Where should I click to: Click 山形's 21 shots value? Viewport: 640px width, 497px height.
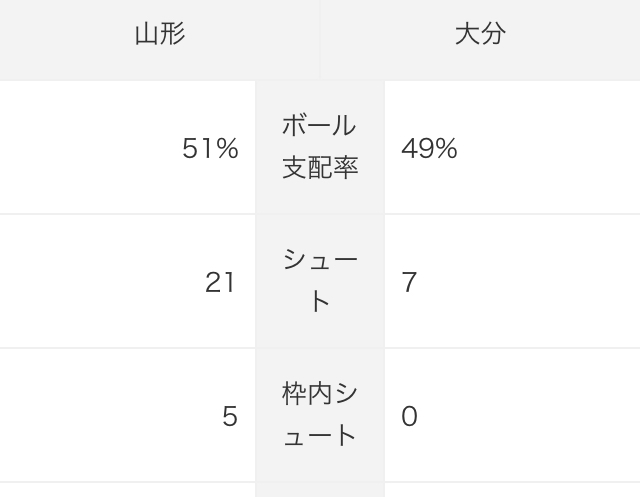pyautogui.click(x=220, y=283)
